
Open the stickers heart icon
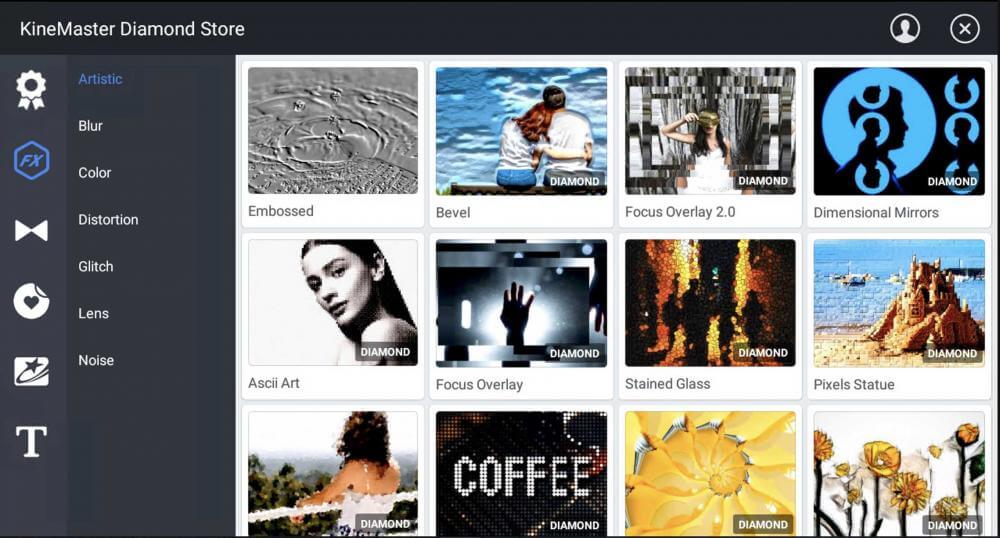pos(31,301)
